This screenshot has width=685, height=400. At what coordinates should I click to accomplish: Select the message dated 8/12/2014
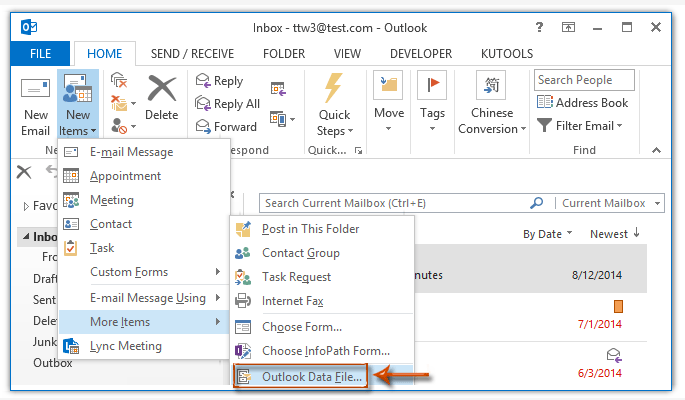(530, 268)
